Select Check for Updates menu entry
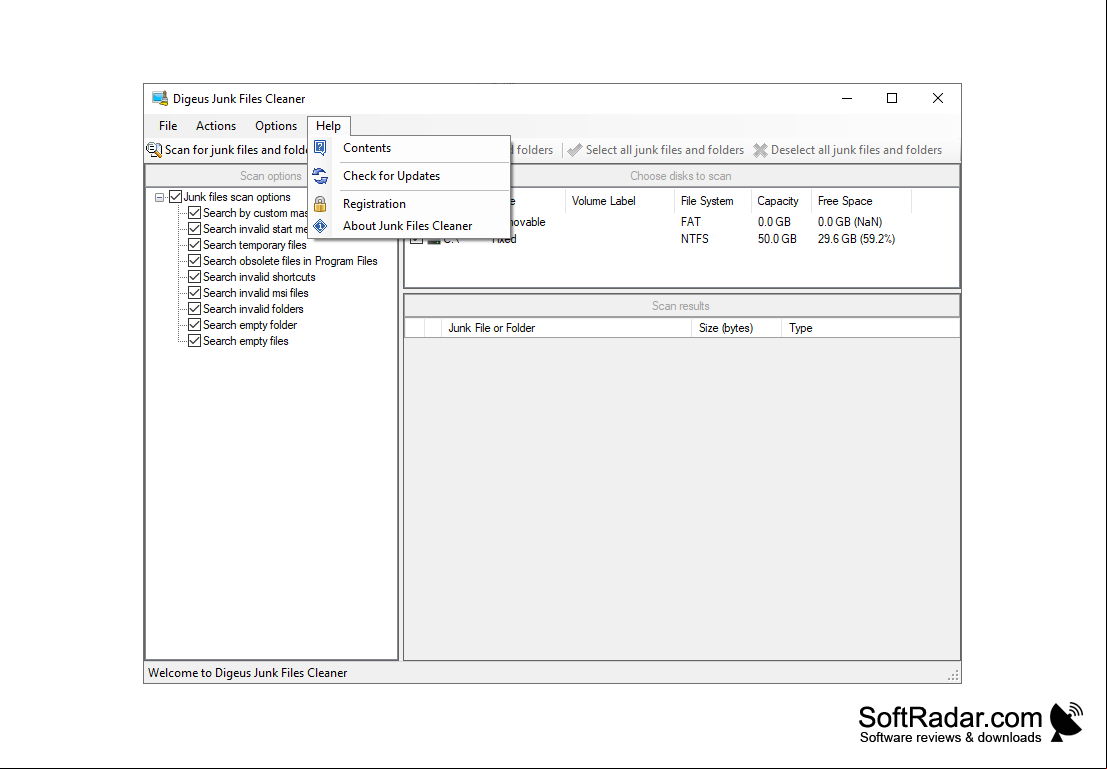 (409, 176)
